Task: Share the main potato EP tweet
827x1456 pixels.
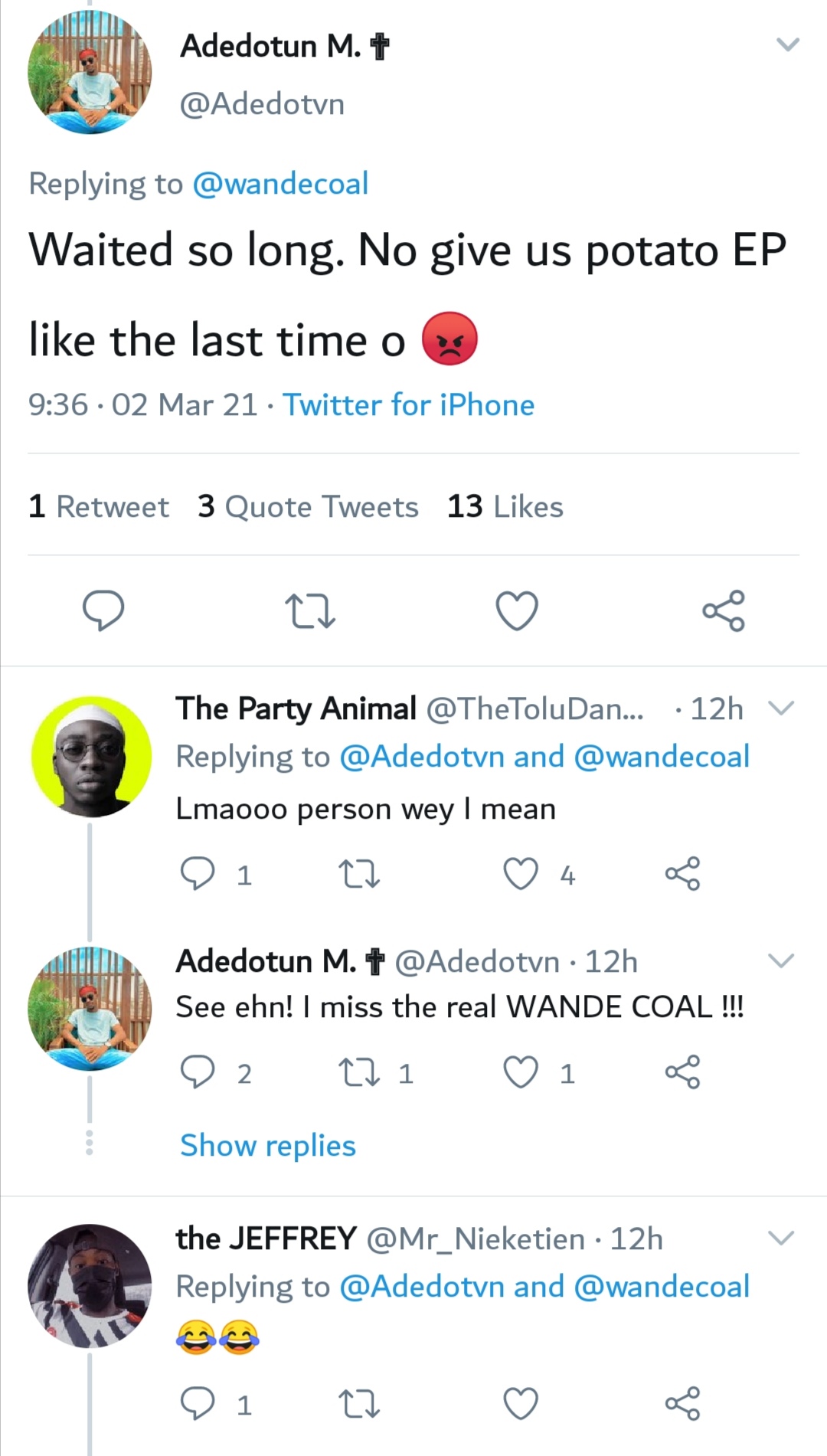Action: (x=724, y=610)
